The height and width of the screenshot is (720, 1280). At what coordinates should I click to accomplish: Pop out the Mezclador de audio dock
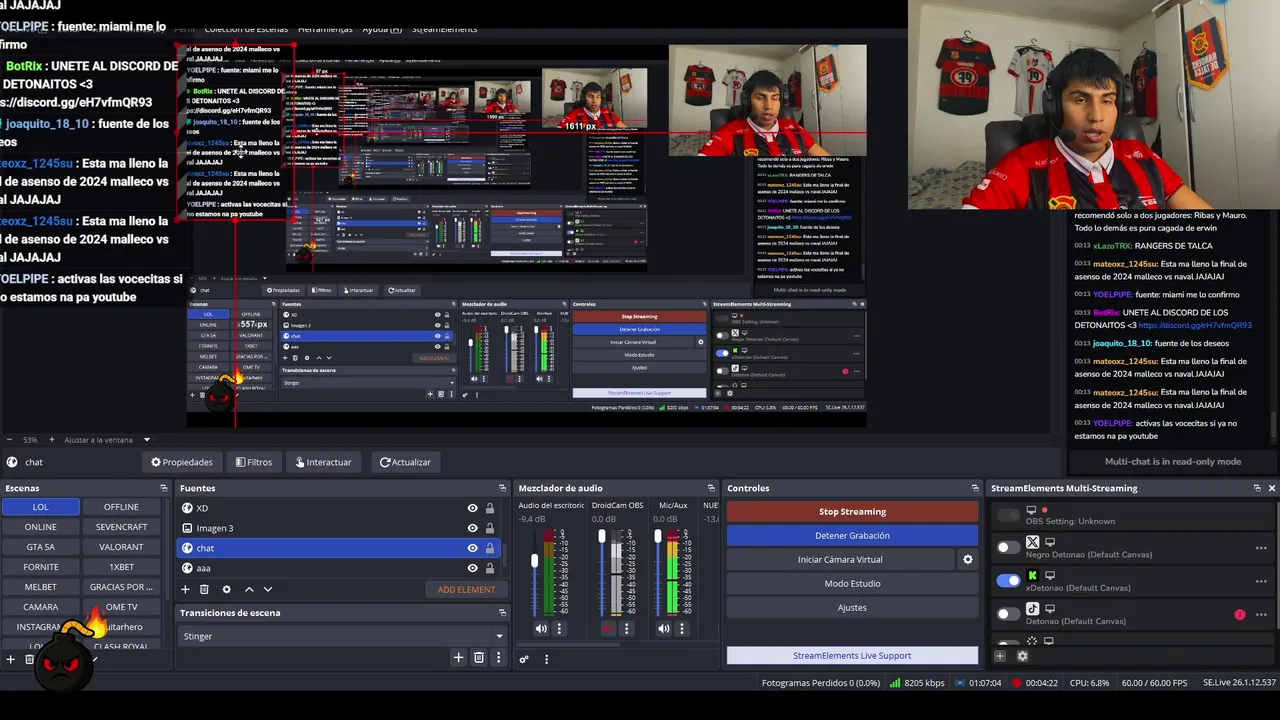tap(711, 488)
